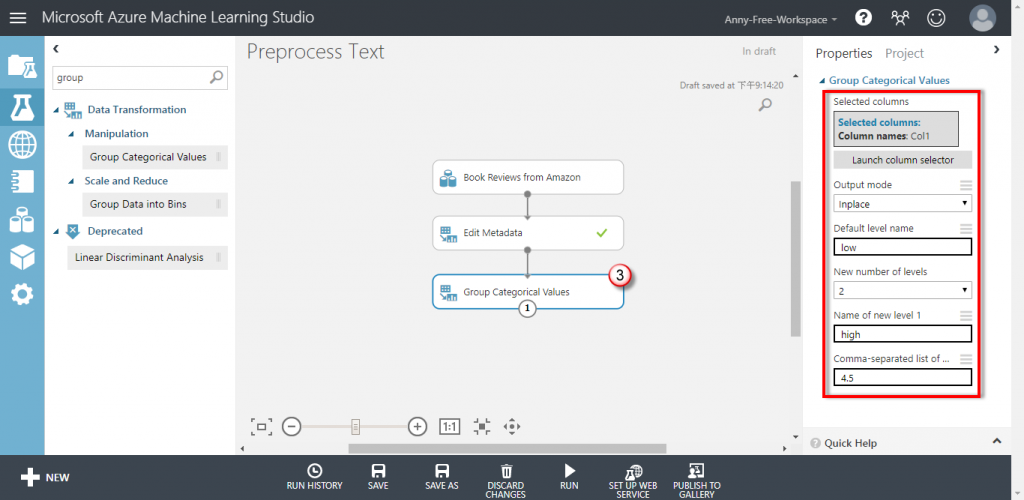
Task: Click the Default level name field
Action: pyautogui.click(x=903, y=247)
